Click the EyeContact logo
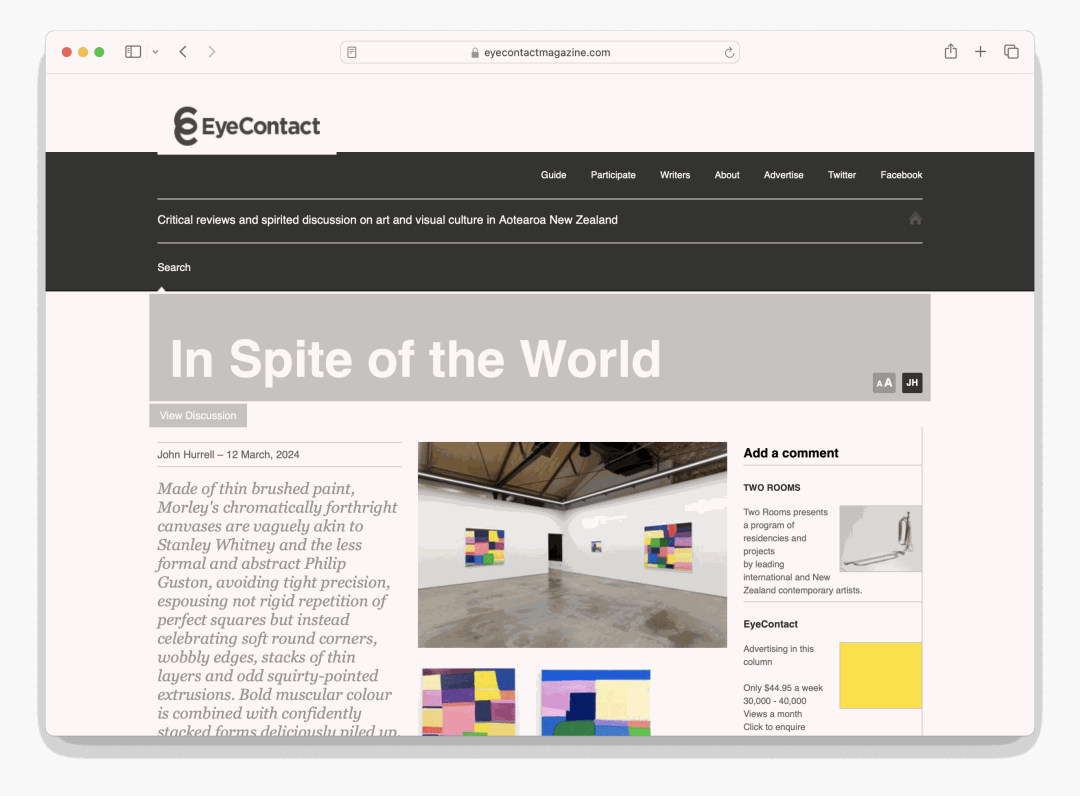Viewport: 1080px width, 796px height. pyautogui.click(x=247, y=127)
